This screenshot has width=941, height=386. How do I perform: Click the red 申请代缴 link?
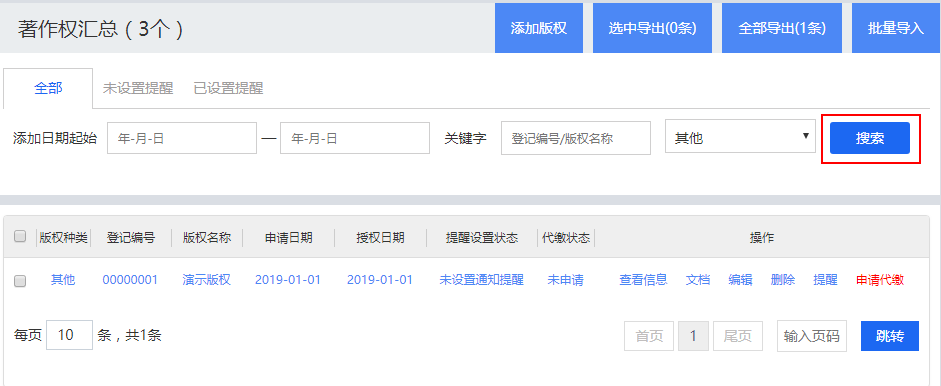[880, 280]
